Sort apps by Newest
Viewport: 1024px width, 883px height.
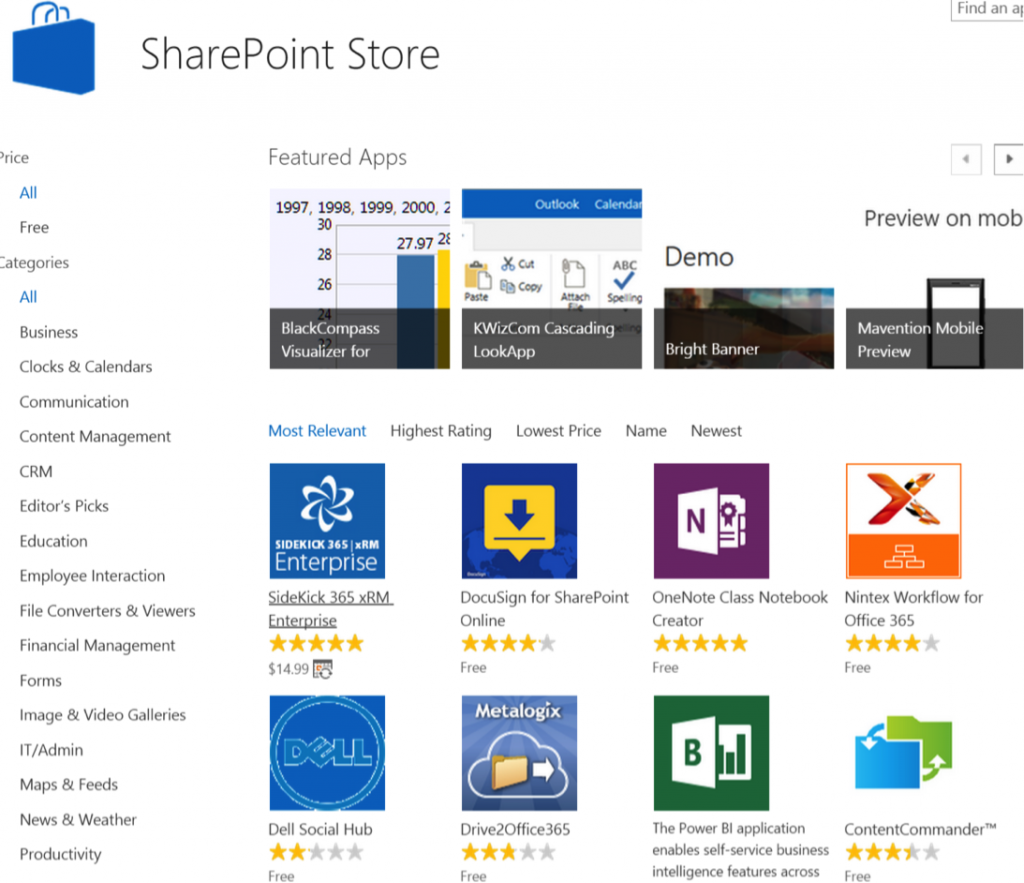[716, 431]
